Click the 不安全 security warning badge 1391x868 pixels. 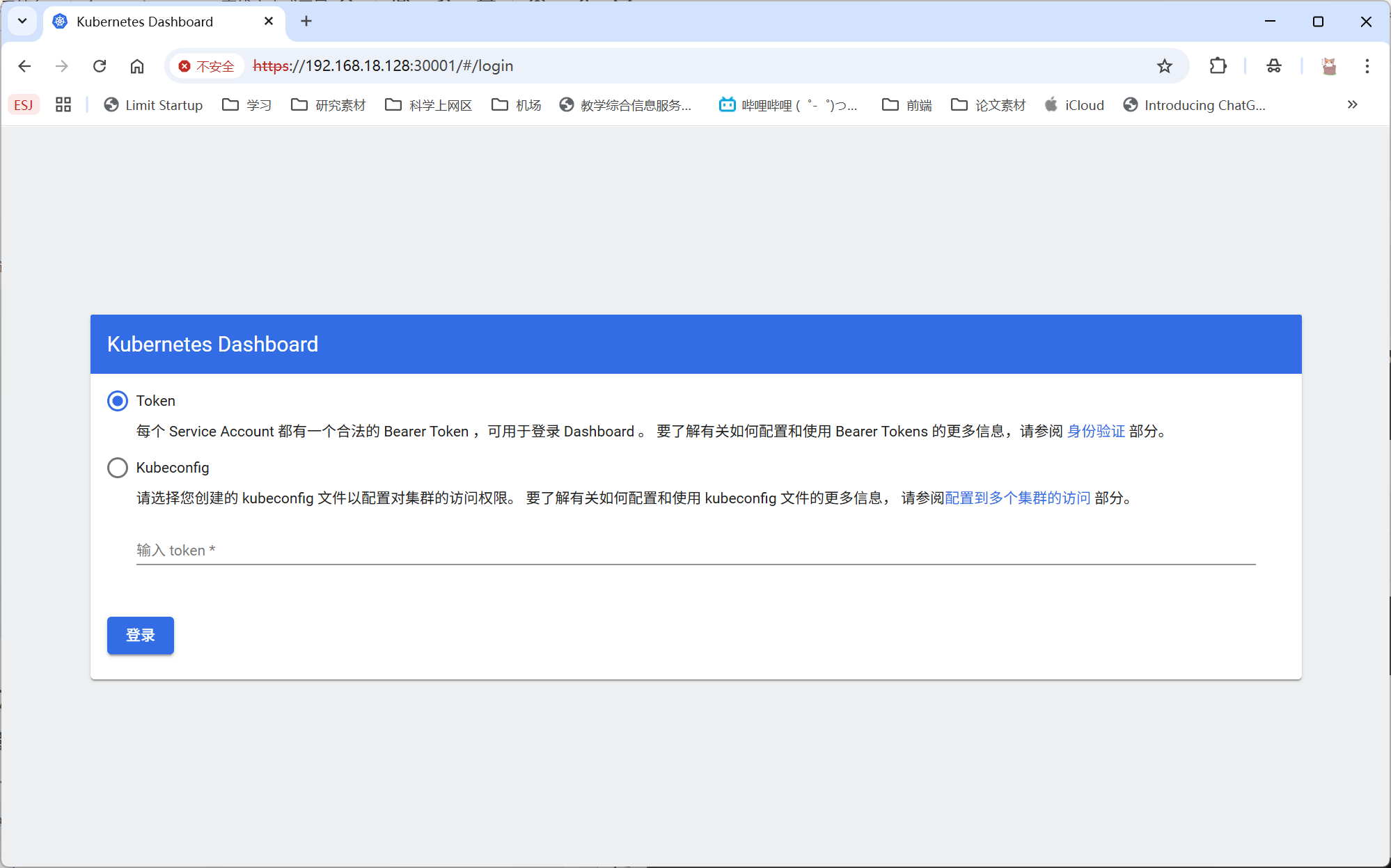pyautogui.click(x=207, y=66)
